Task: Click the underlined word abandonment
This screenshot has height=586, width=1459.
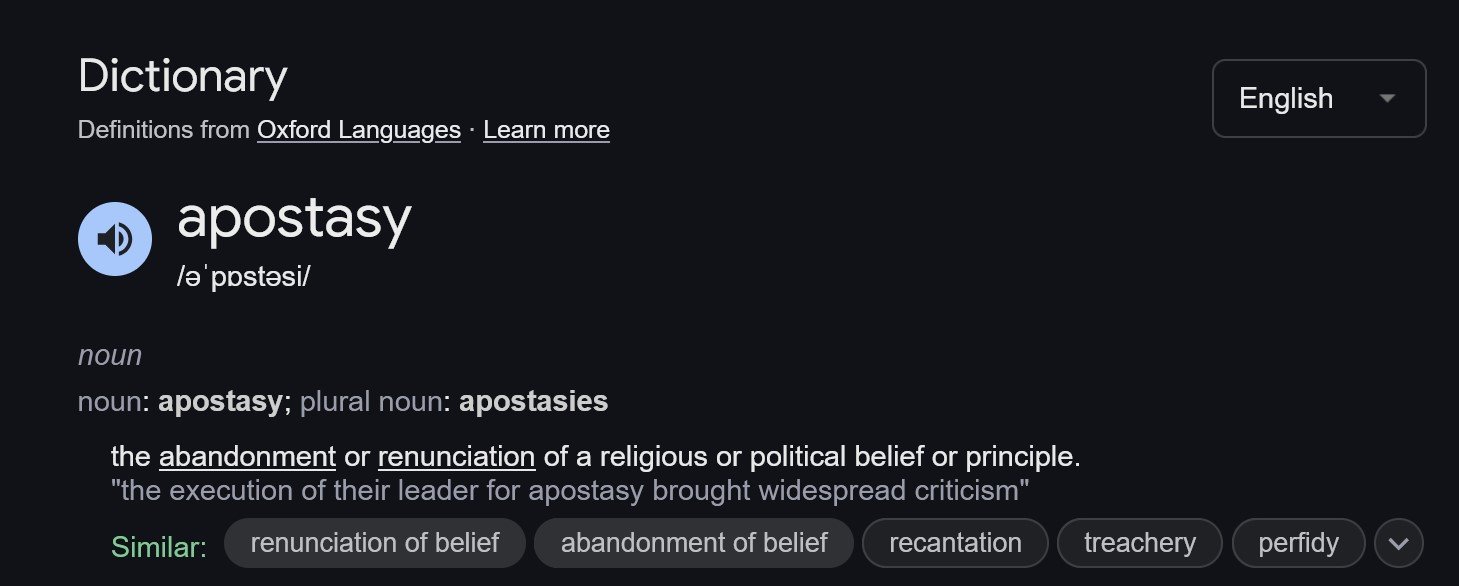Action: (247, 457)
